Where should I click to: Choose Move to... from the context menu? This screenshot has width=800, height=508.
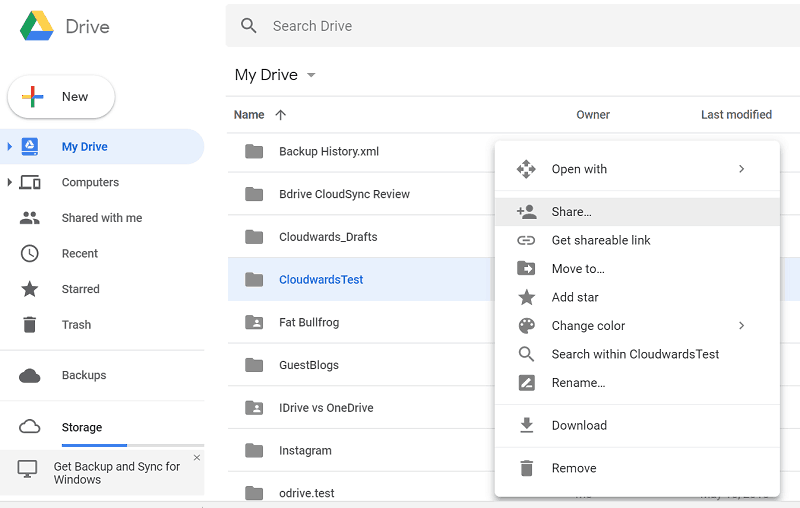click(637, 269)
